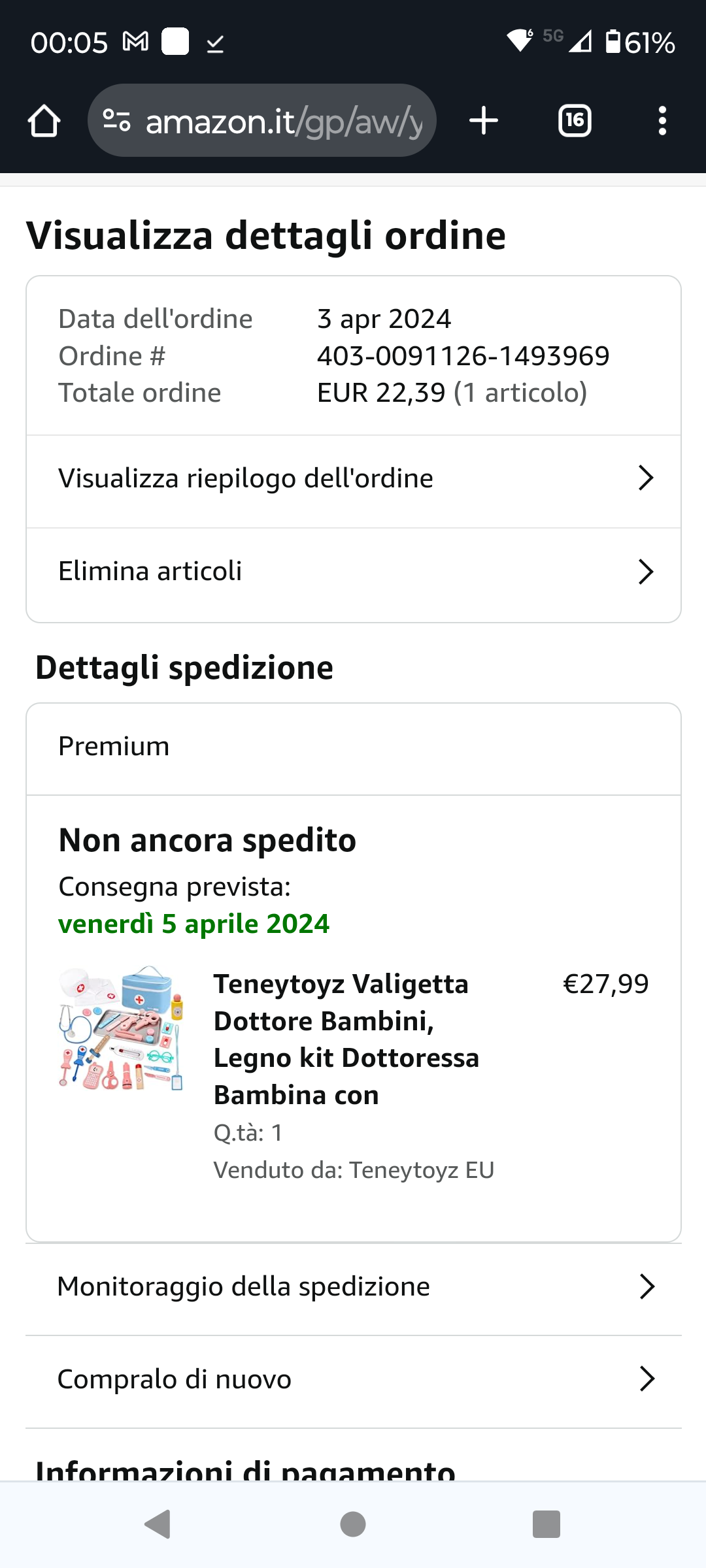Open the browser three-dot menu

click(662, 122)
